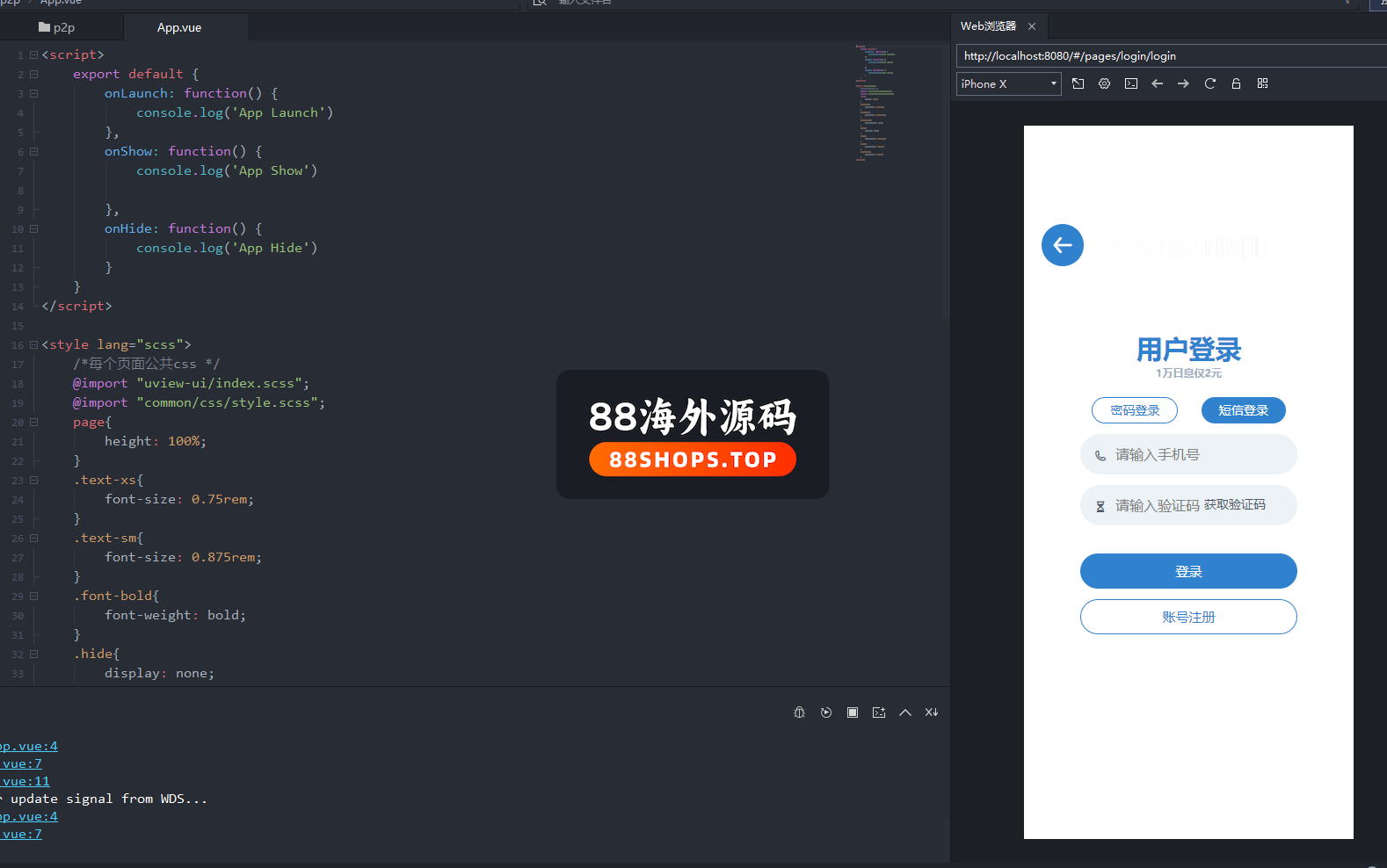Collapse the style block at line 16
Image resolution: width=1387 pixels, height=868 pixels.
34,345
